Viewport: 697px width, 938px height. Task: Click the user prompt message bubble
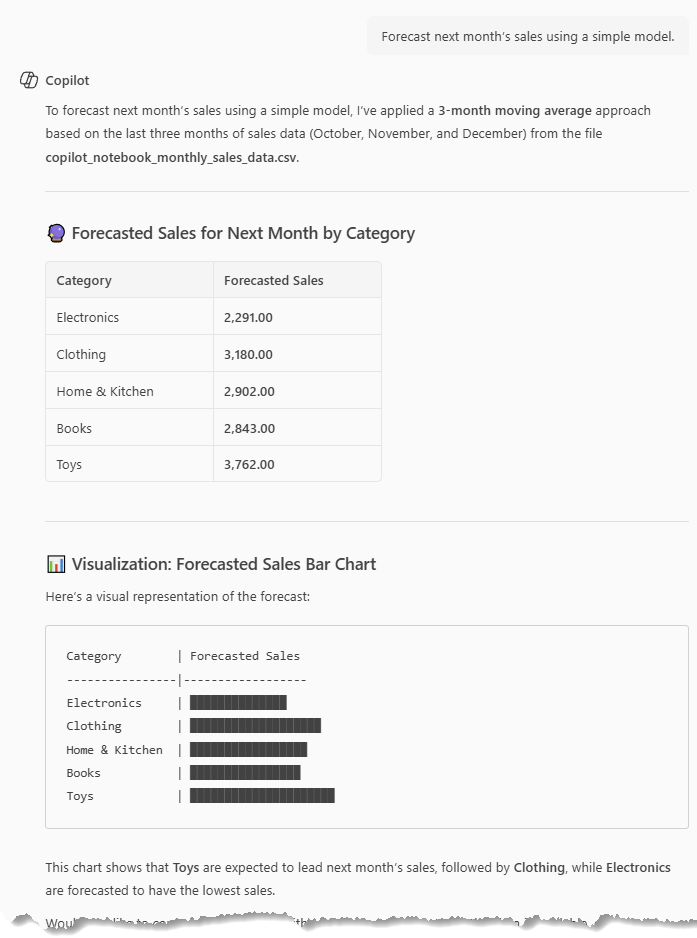[527, 37]
